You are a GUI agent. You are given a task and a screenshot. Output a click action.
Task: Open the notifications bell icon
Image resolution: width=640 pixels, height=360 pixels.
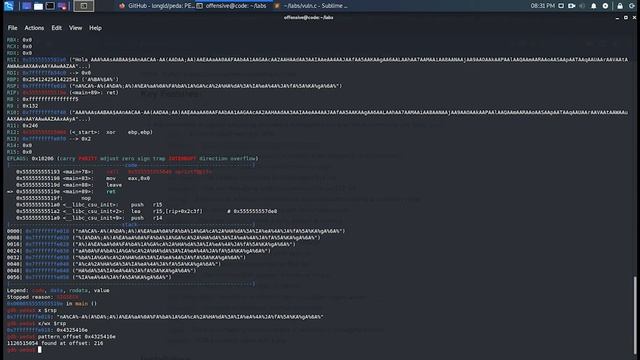[593, 6]
